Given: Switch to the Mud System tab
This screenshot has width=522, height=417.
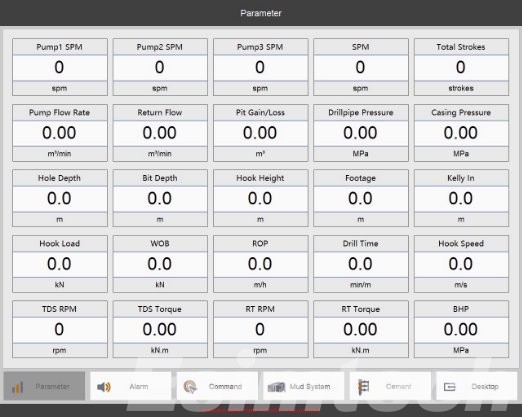Looking at the screenshot, I should pyautogui.click(x=304, y=386).
